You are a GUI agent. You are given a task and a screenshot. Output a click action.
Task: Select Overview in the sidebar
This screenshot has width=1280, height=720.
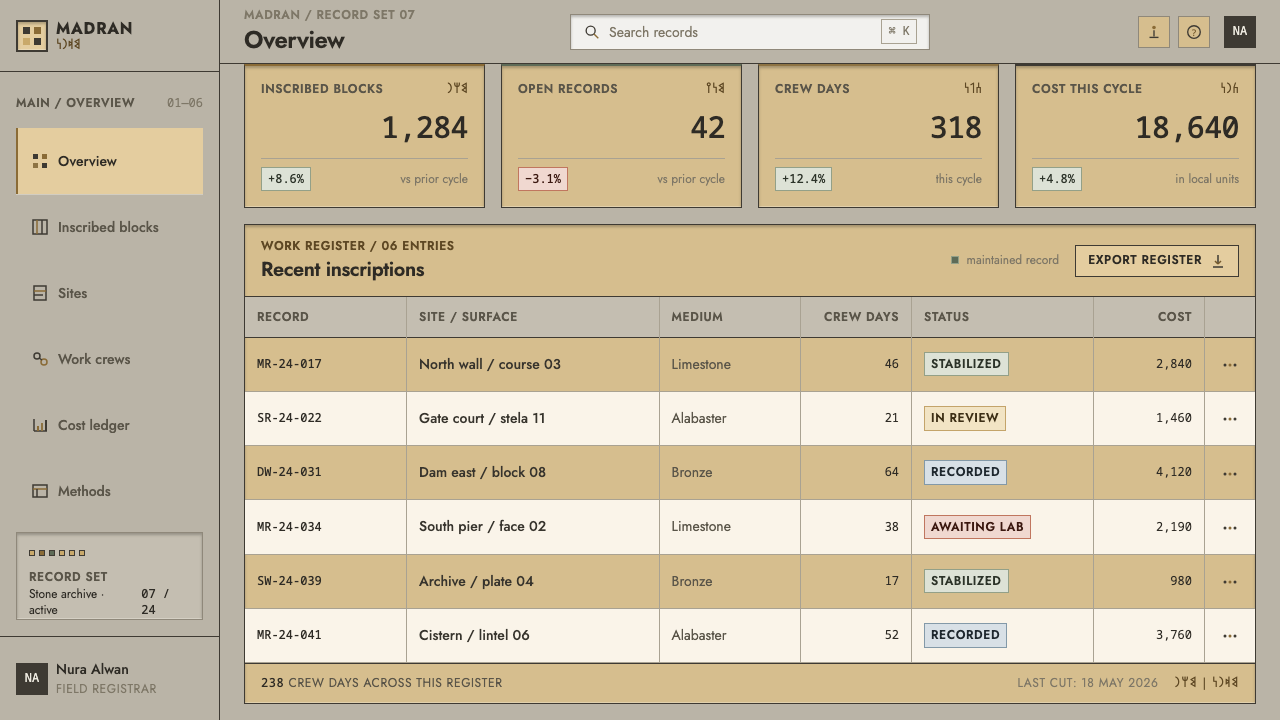[x=110, y=161]
